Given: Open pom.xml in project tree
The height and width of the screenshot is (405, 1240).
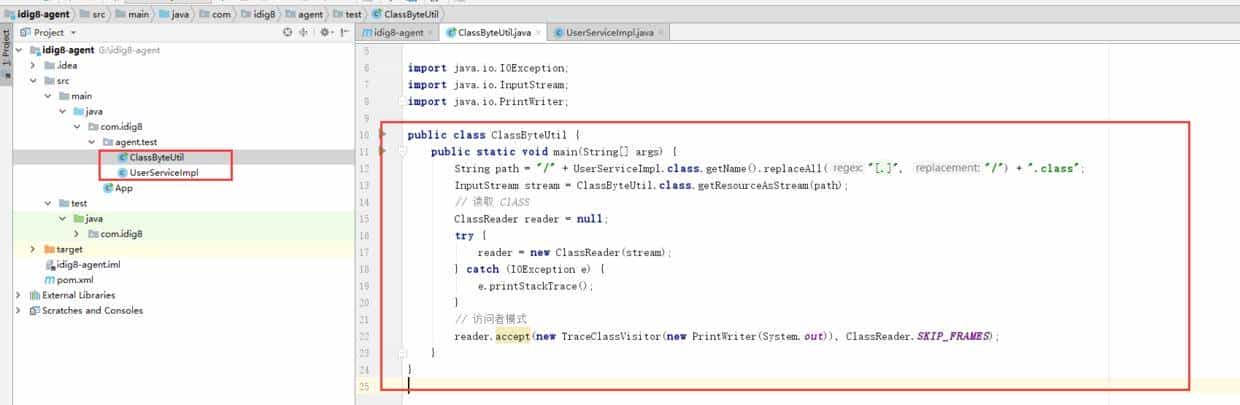Looking at the screenshot, I should click(77, 280).
